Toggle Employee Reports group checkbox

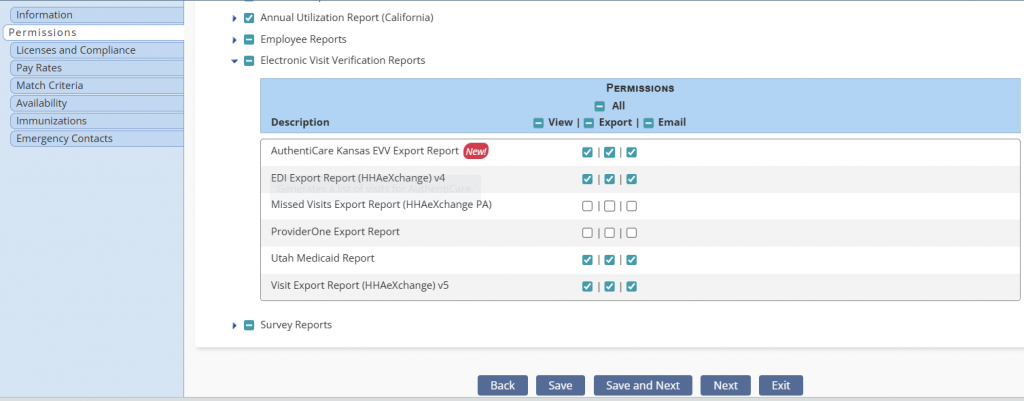tap(250, 40)
